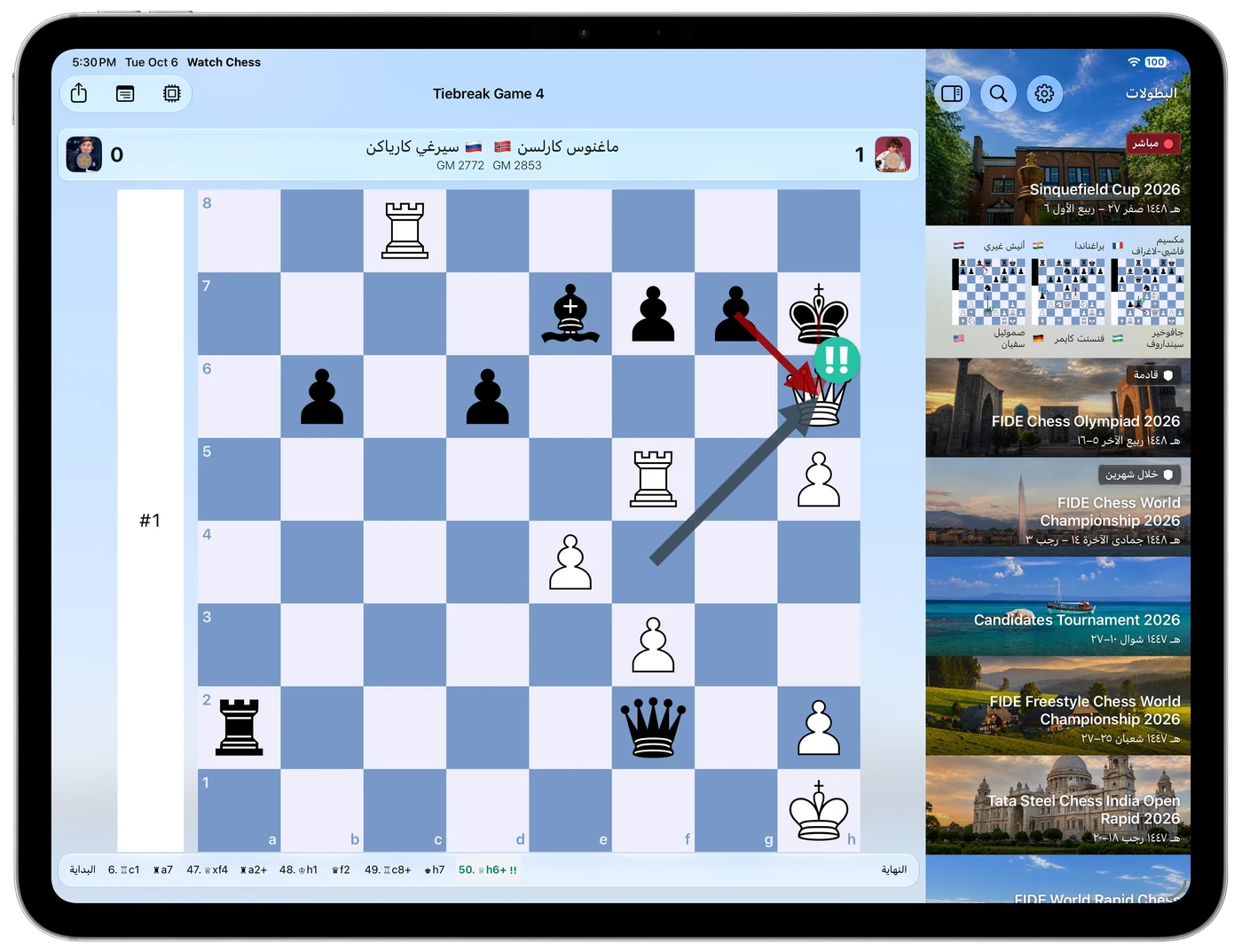
Task: Open the أنيش غيري live game mini board
Action: (x=988, y=292)
